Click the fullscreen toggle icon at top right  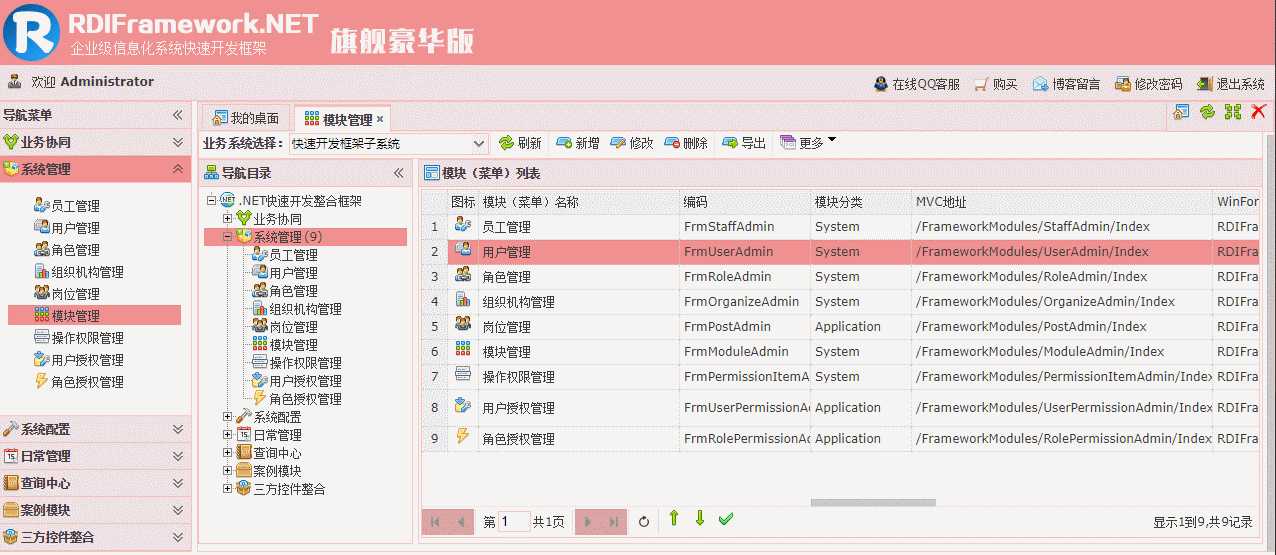[x=1233, y=112]
